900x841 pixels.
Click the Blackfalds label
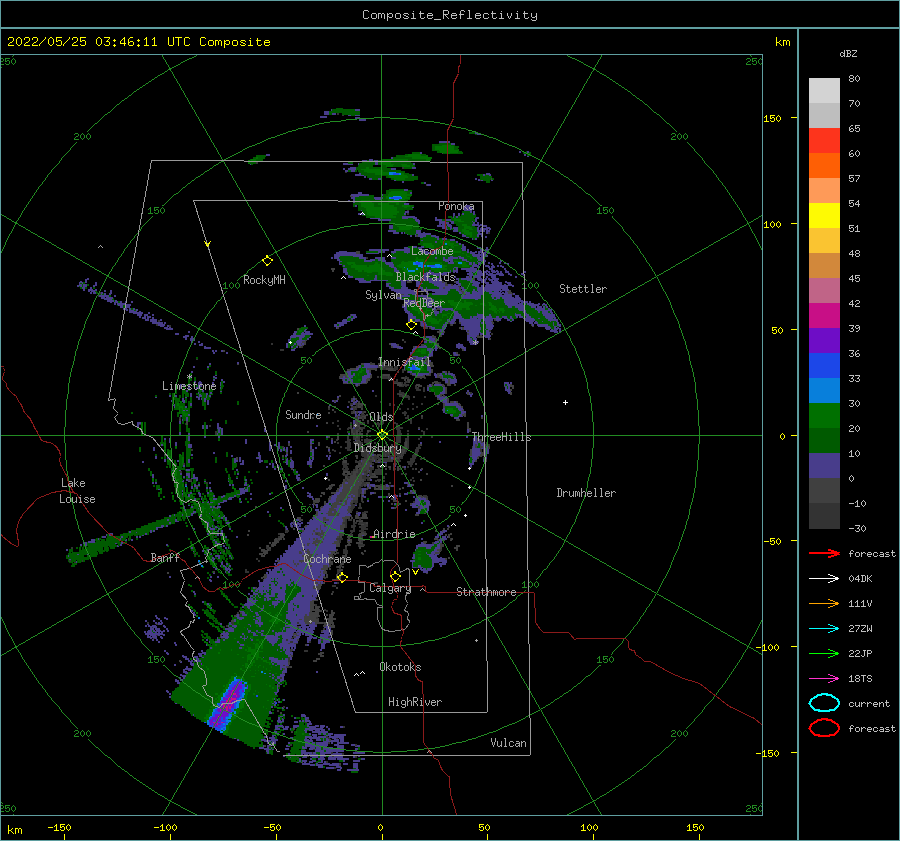[x=425, y=277]
